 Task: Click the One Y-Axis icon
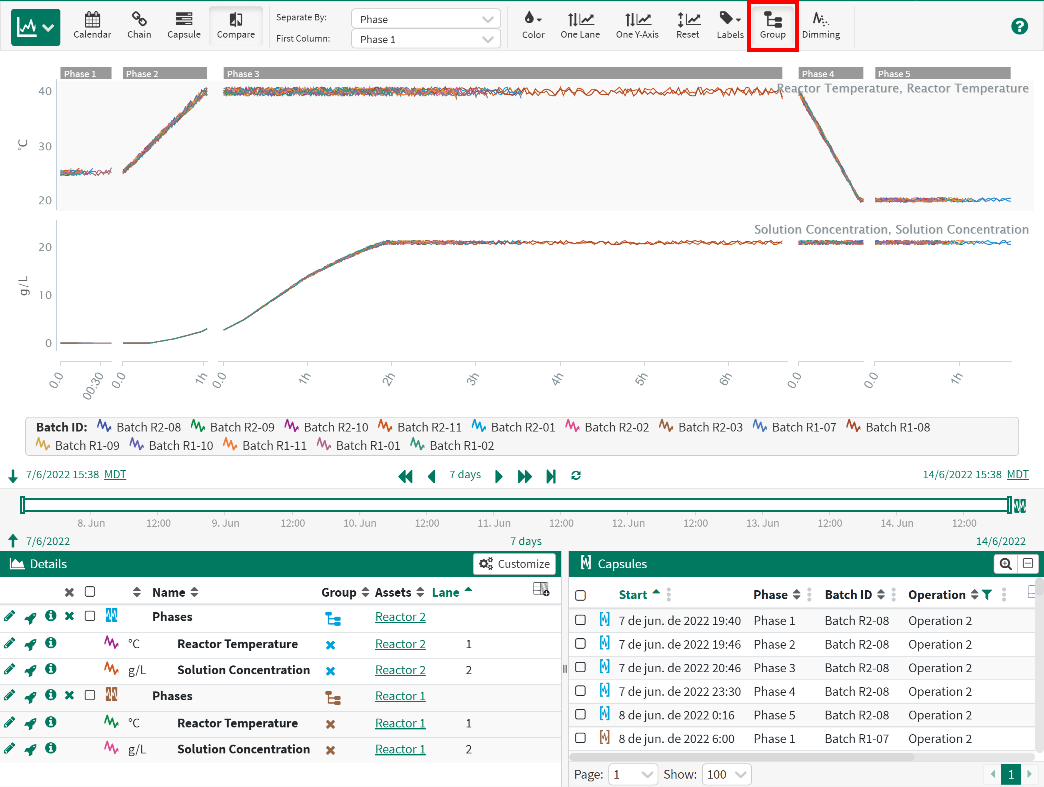[x=637, y=25]
